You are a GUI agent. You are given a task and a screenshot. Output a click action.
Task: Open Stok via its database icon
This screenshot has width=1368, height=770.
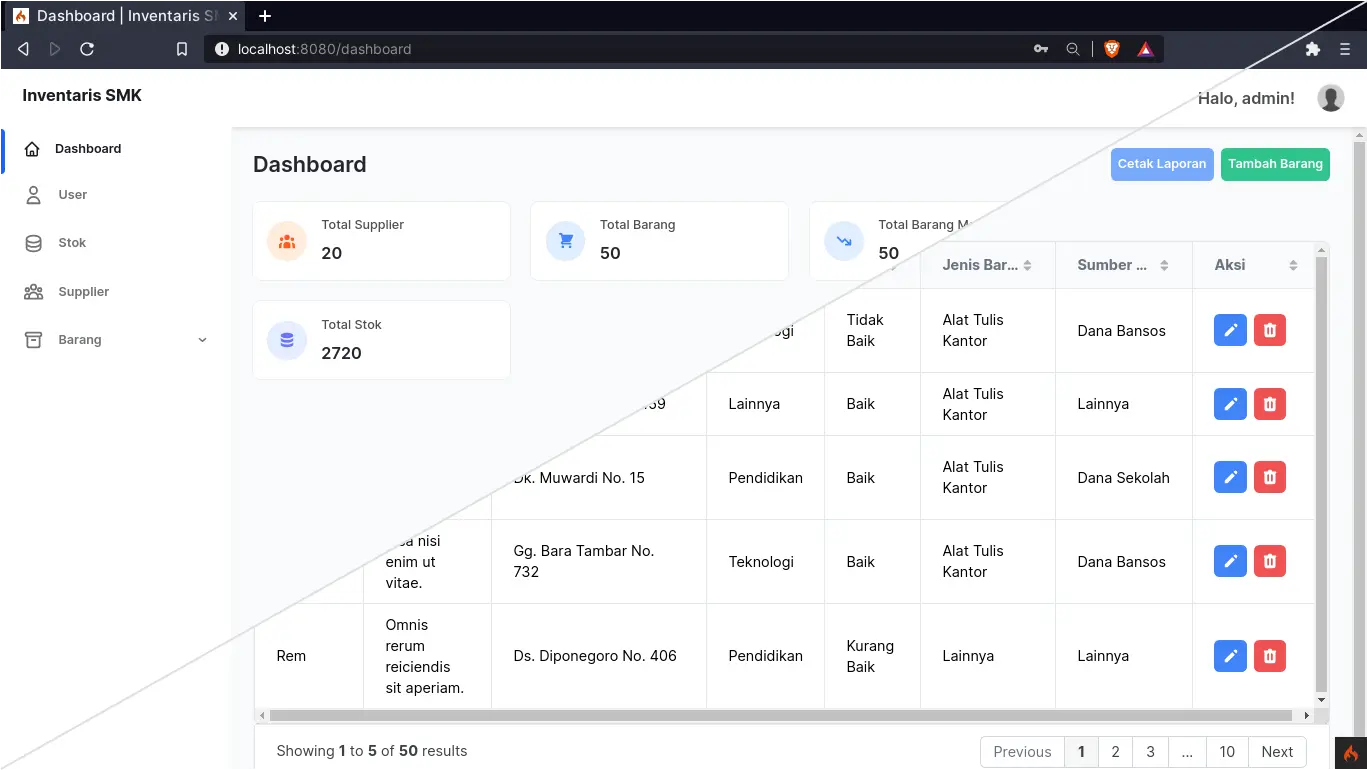point(31,242)
